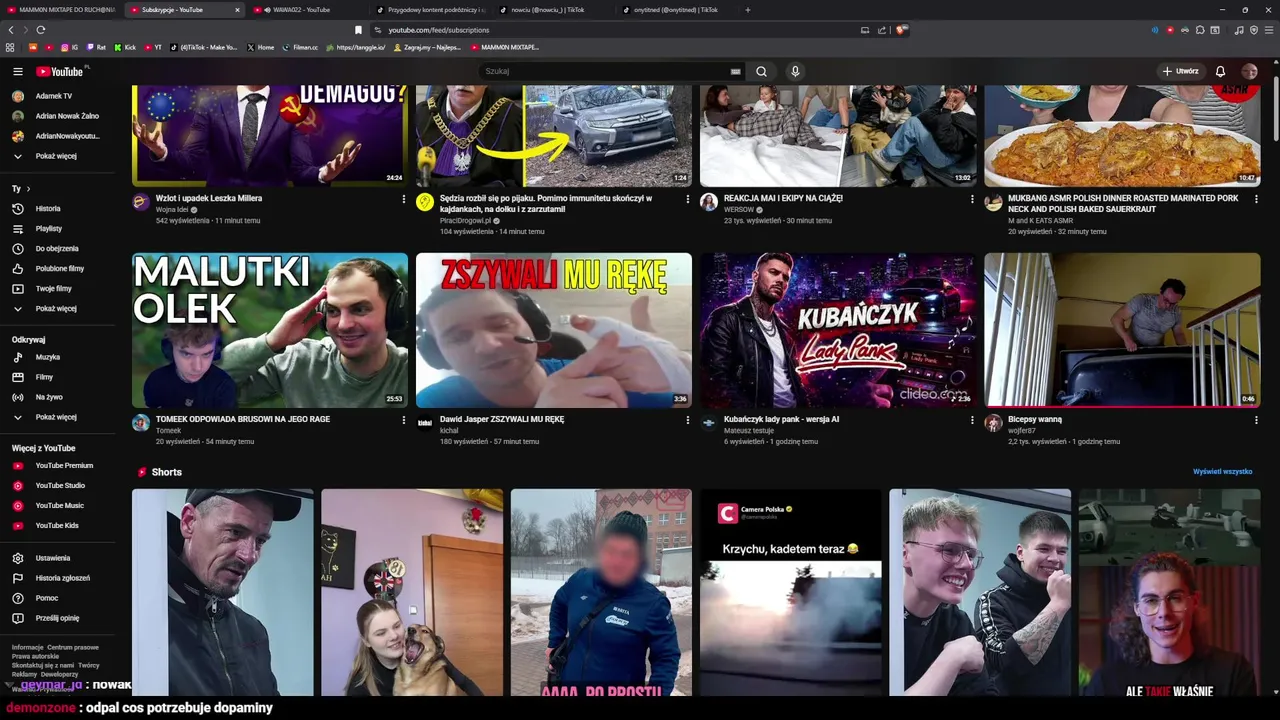1280x720 pixels.
Task: Expand Pokaż więcej under Twoje filmy
Action: click(60, 309)
